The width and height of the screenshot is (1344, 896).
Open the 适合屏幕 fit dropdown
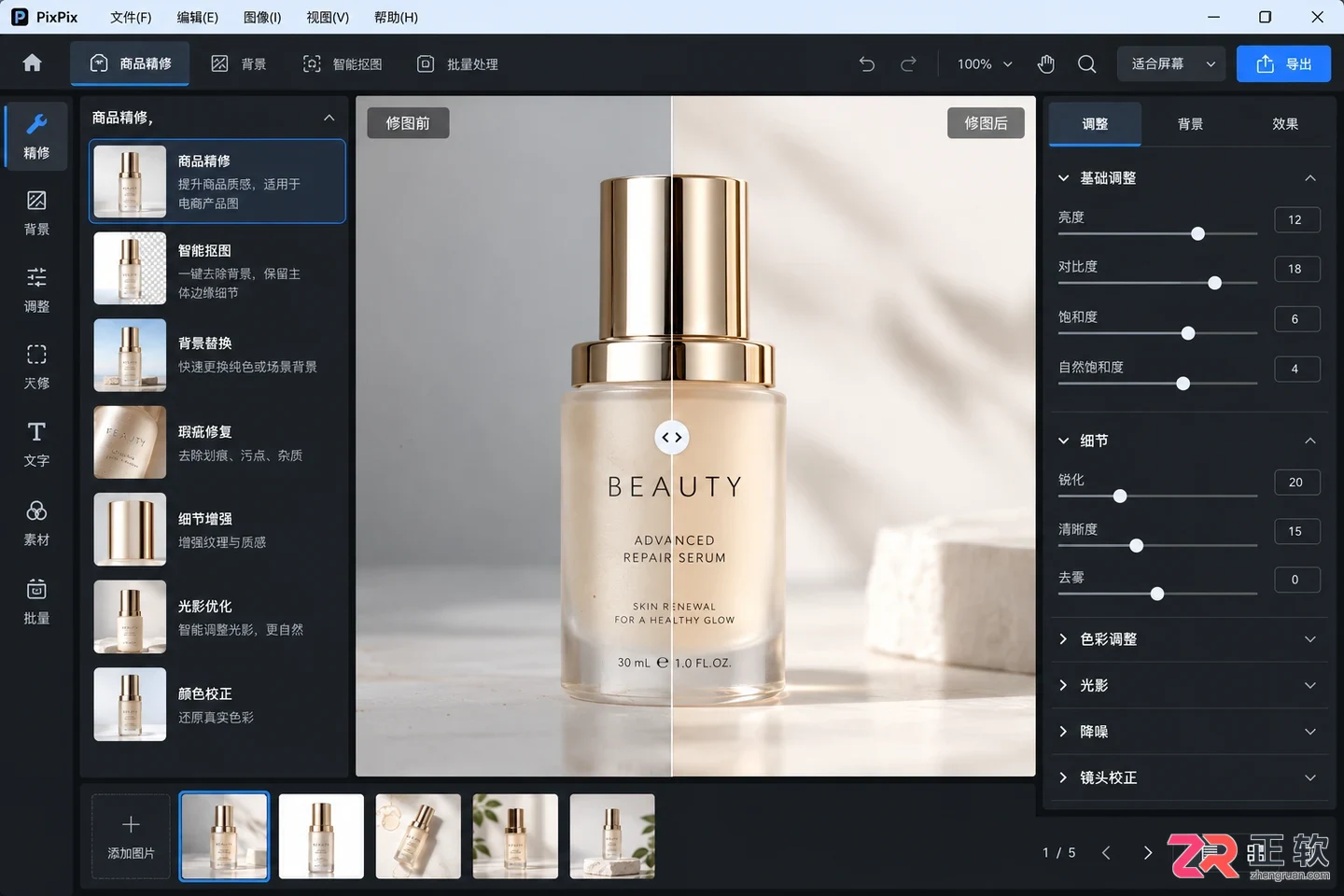[x=1172, y=63]
